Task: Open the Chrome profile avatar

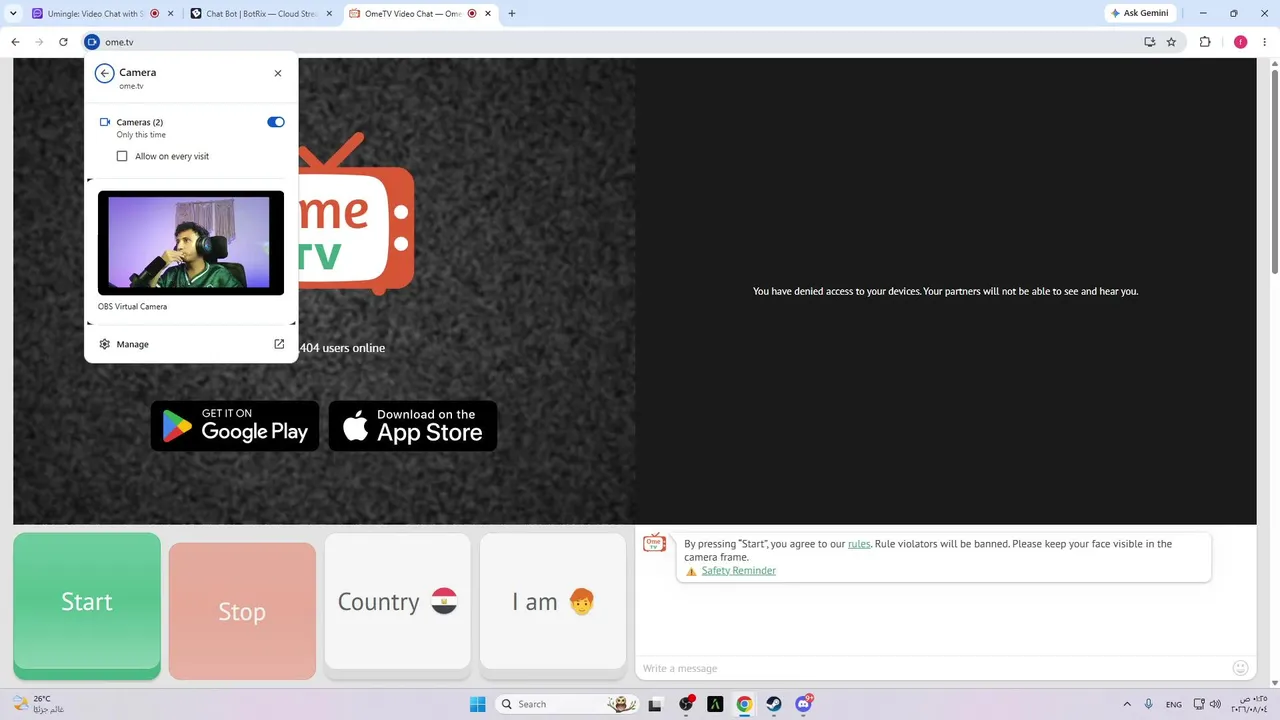Action: 1240,42
